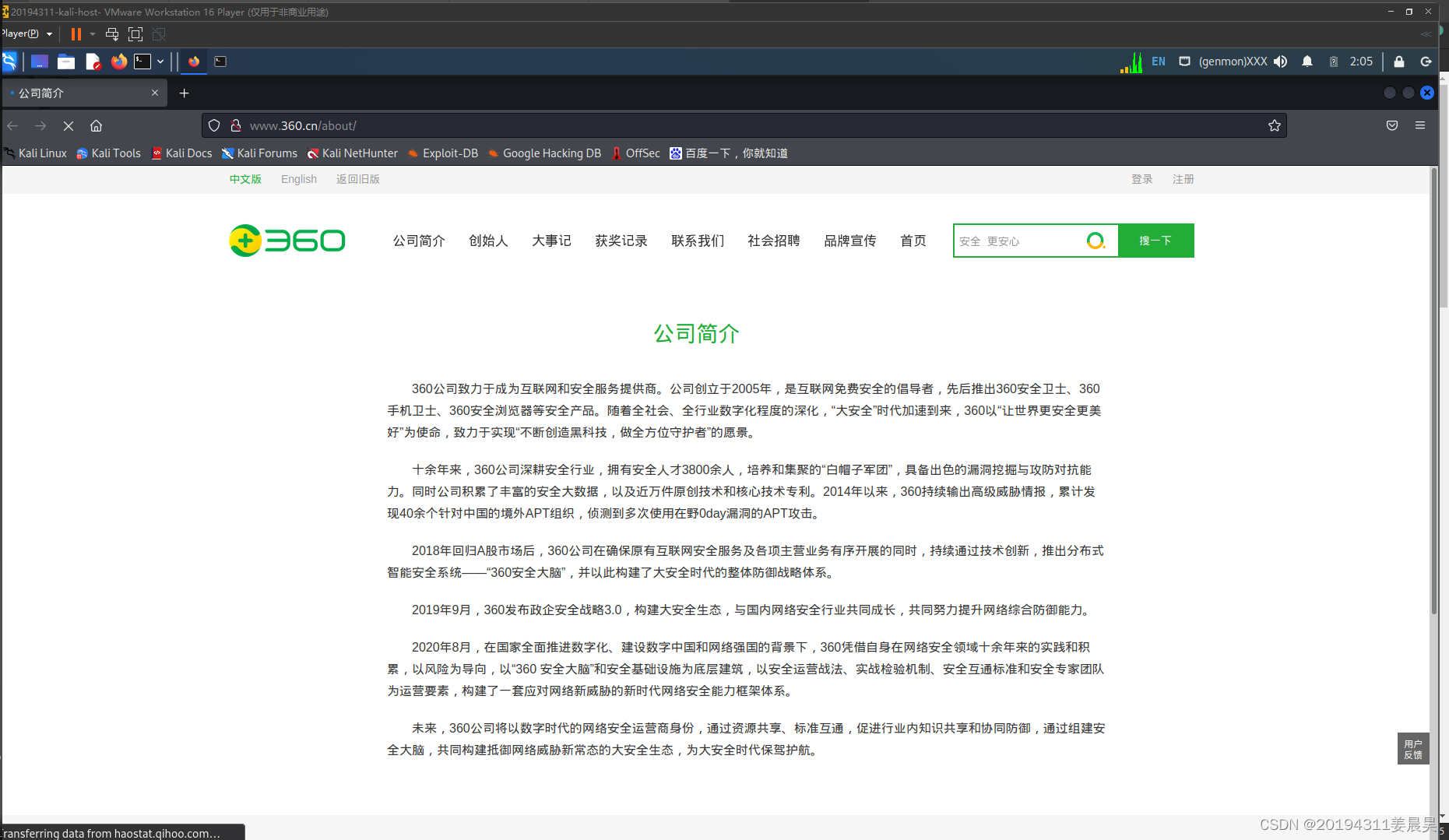This screenshot has height=840, width=1449.
Task: Click the 2:05 clock
Action: (x=1361, y=62)
